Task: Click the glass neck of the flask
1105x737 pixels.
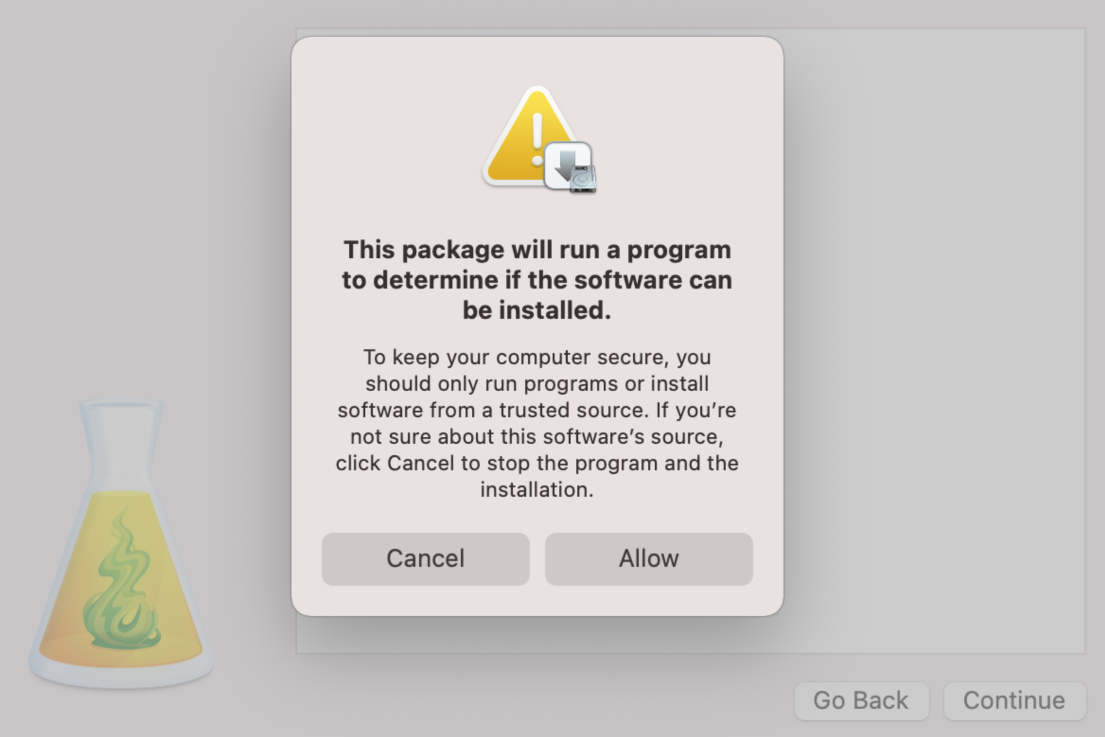Action: [x=120, y=440]
